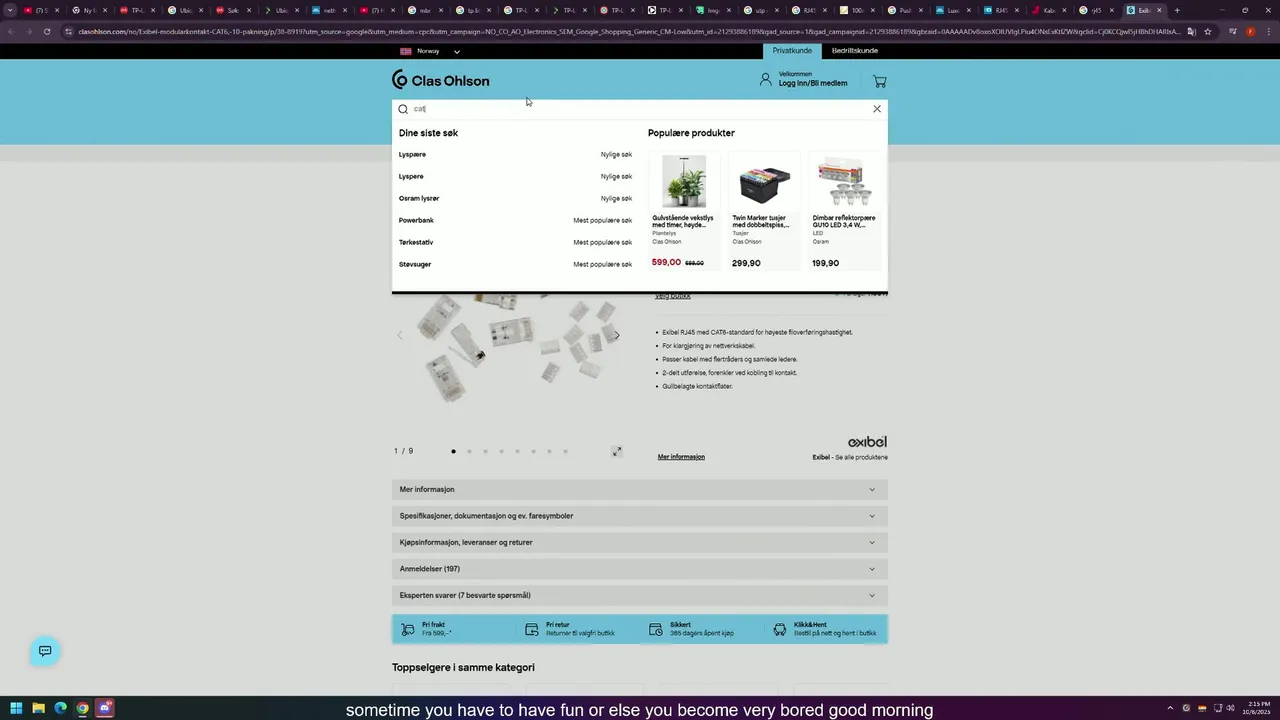The image size is (1280, 720).
Task: Show hidden system tray icons
Action: pos(1169,708)
